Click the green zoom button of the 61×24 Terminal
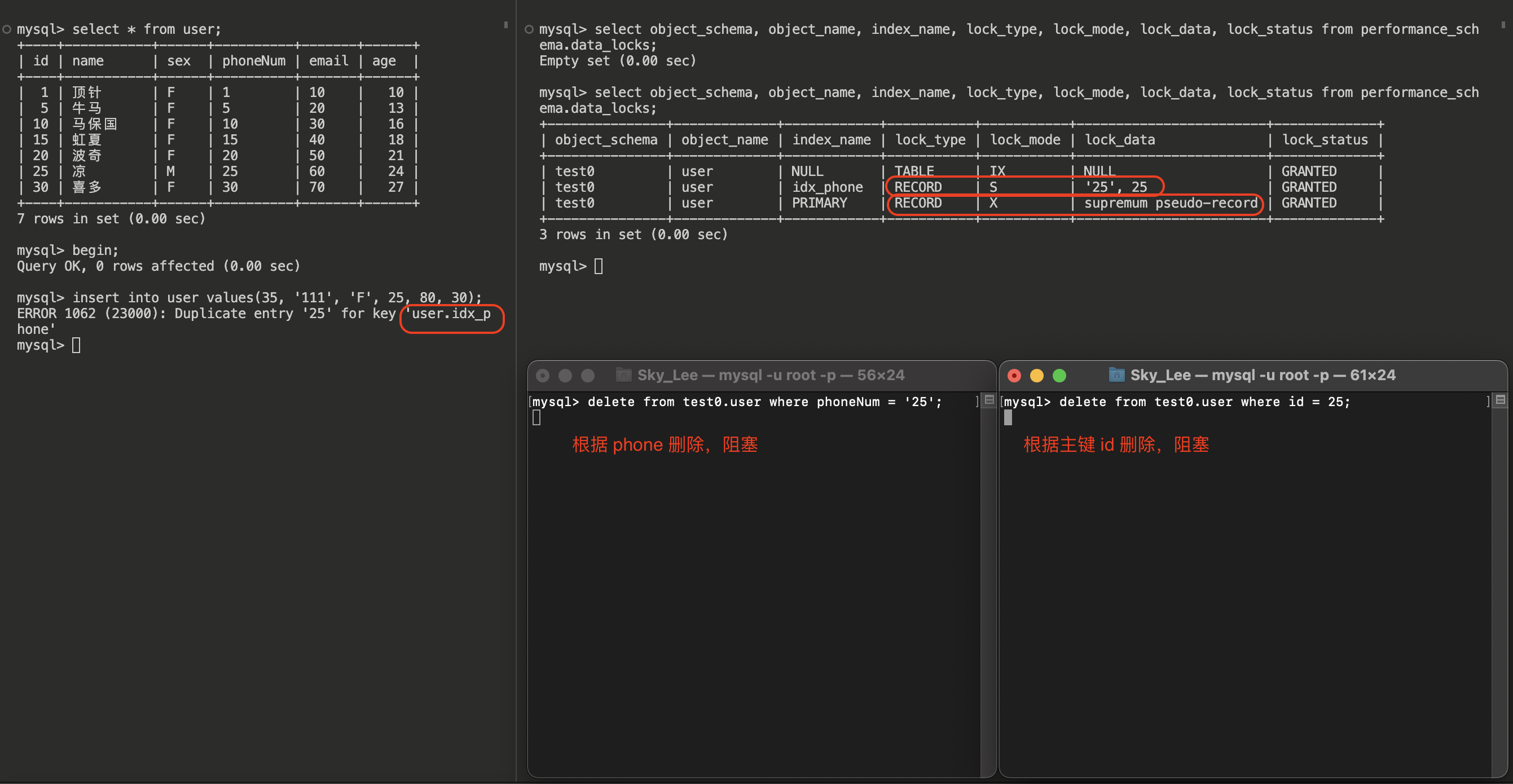Image resolution: width=1513 pixels, height=784 pixels. click(x=1059, y=375)
